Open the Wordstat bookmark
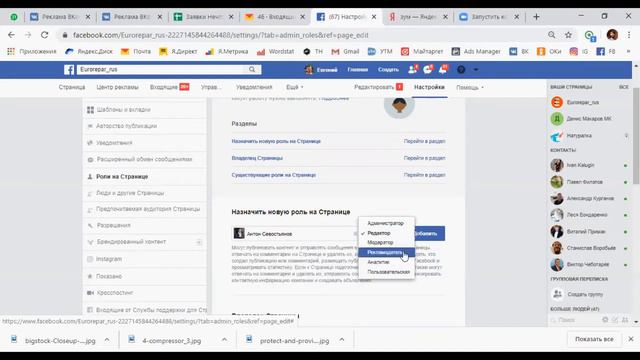Screen dimensions: 640x360 tap(276, 51)
